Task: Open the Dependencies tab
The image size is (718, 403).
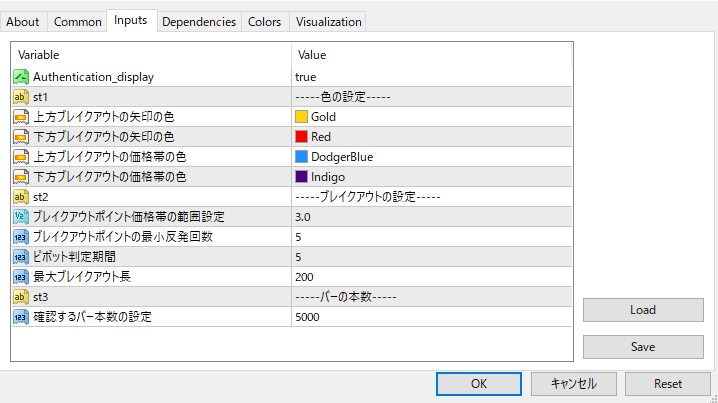Action: tap(199, 21)
